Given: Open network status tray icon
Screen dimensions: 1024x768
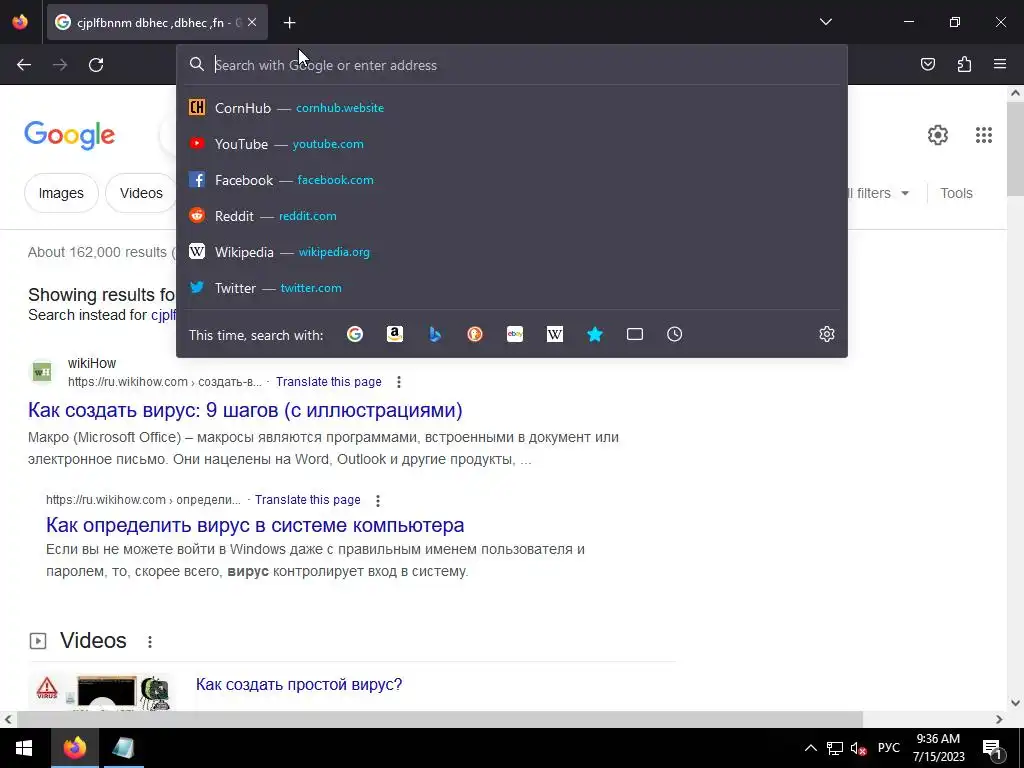Looking at the screenshot, I should click(835, 748).
